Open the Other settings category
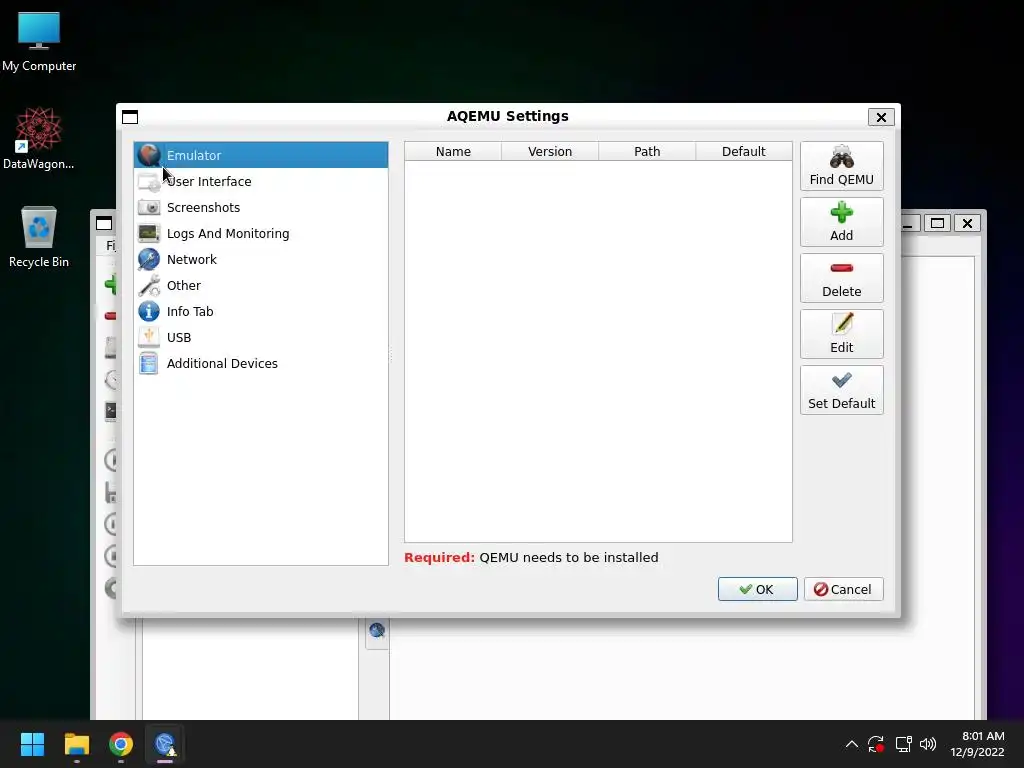 pos(261,285)
